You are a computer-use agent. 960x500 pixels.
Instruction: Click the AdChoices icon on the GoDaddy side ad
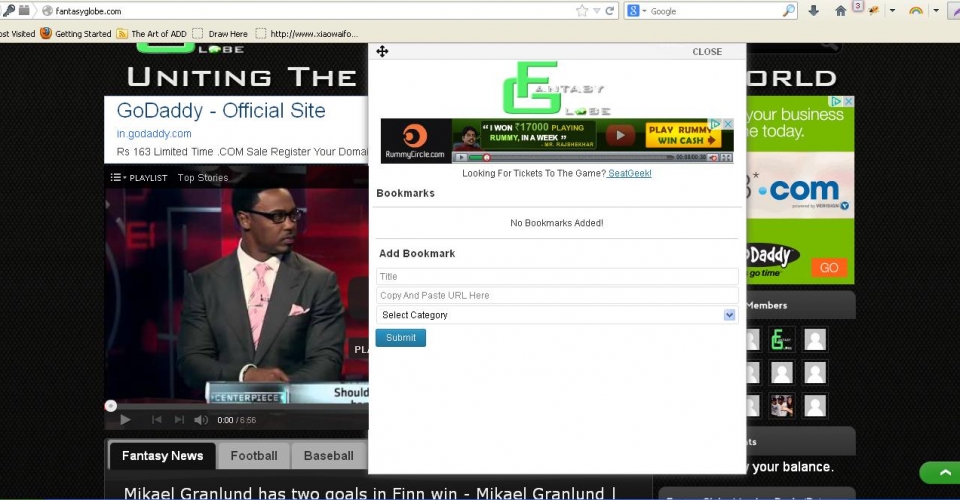(836, 102)
